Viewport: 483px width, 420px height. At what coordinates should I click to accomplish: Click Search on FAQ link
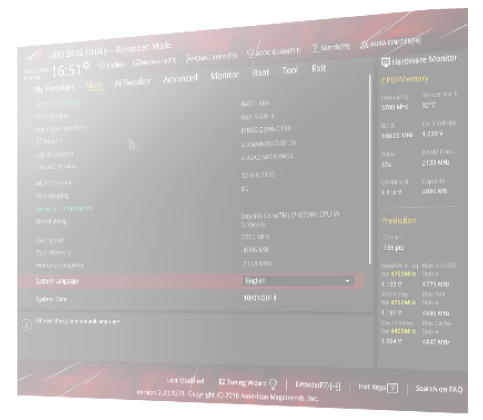[439, 389]
